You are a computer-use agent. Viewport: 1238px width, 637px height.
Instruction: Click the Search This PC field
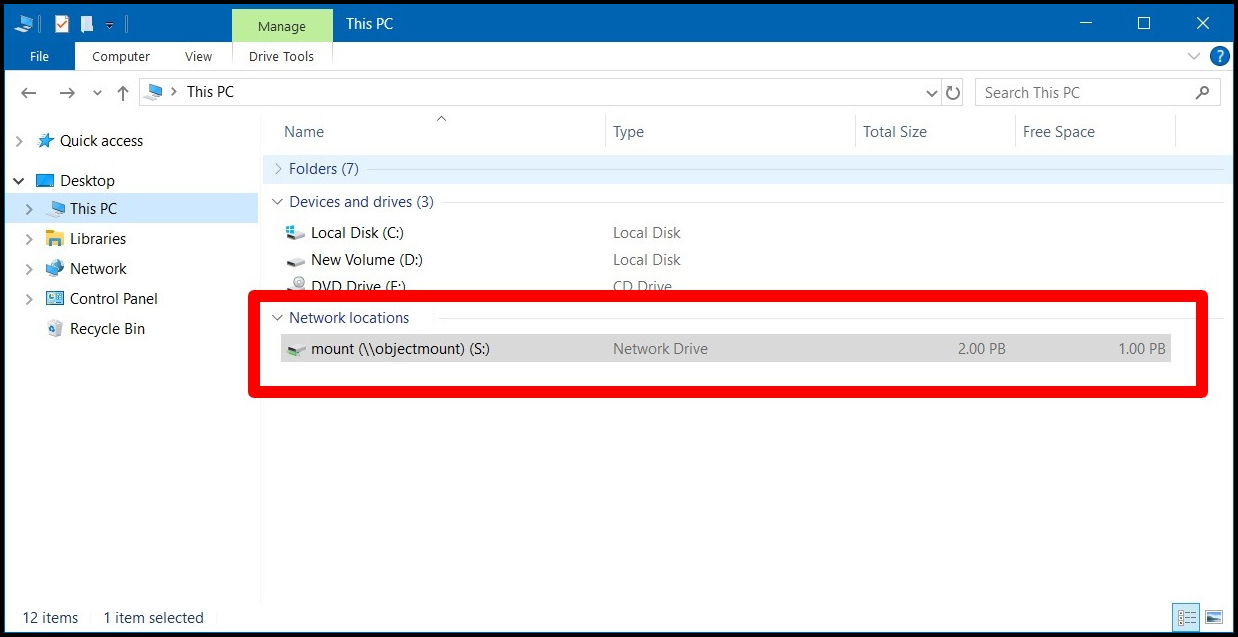pyautogui.click(x=1085, y=92)
